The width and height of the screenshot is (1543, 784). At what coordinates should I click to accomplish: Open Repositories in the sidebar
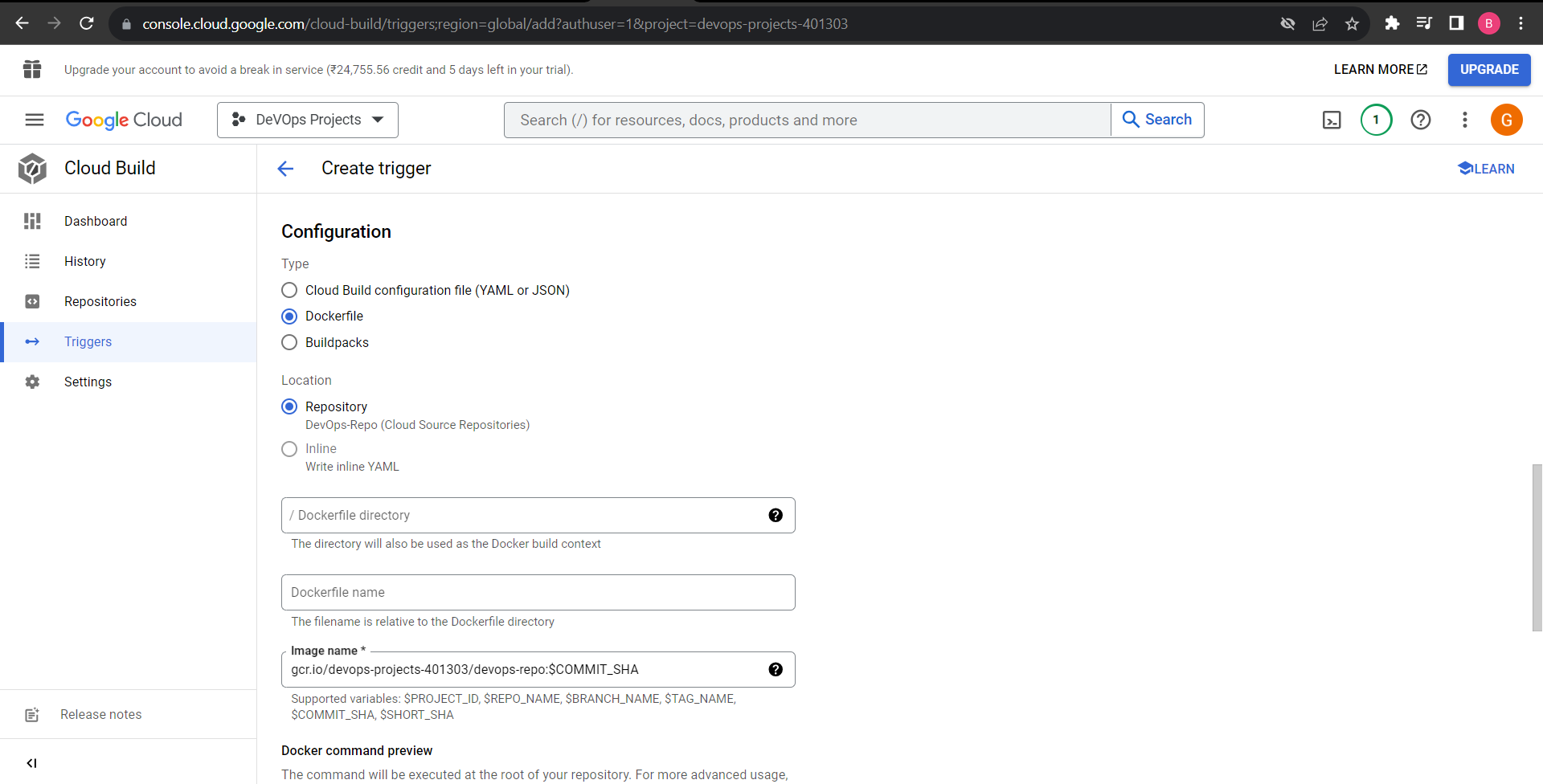pyautogui.click(x=129, y=302)
